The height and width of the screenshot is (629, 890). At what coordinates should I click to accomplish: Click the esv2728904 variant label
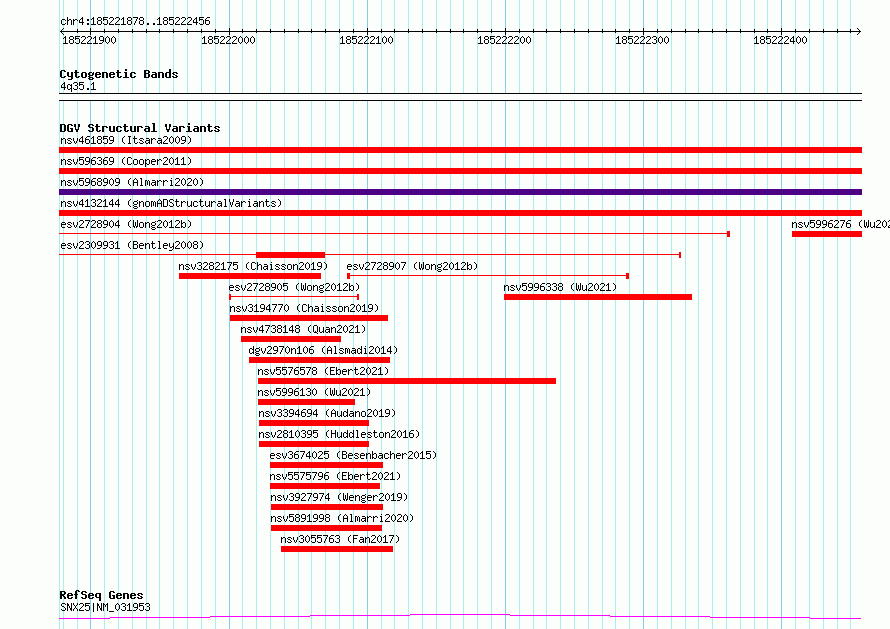[x=125, y=225]
